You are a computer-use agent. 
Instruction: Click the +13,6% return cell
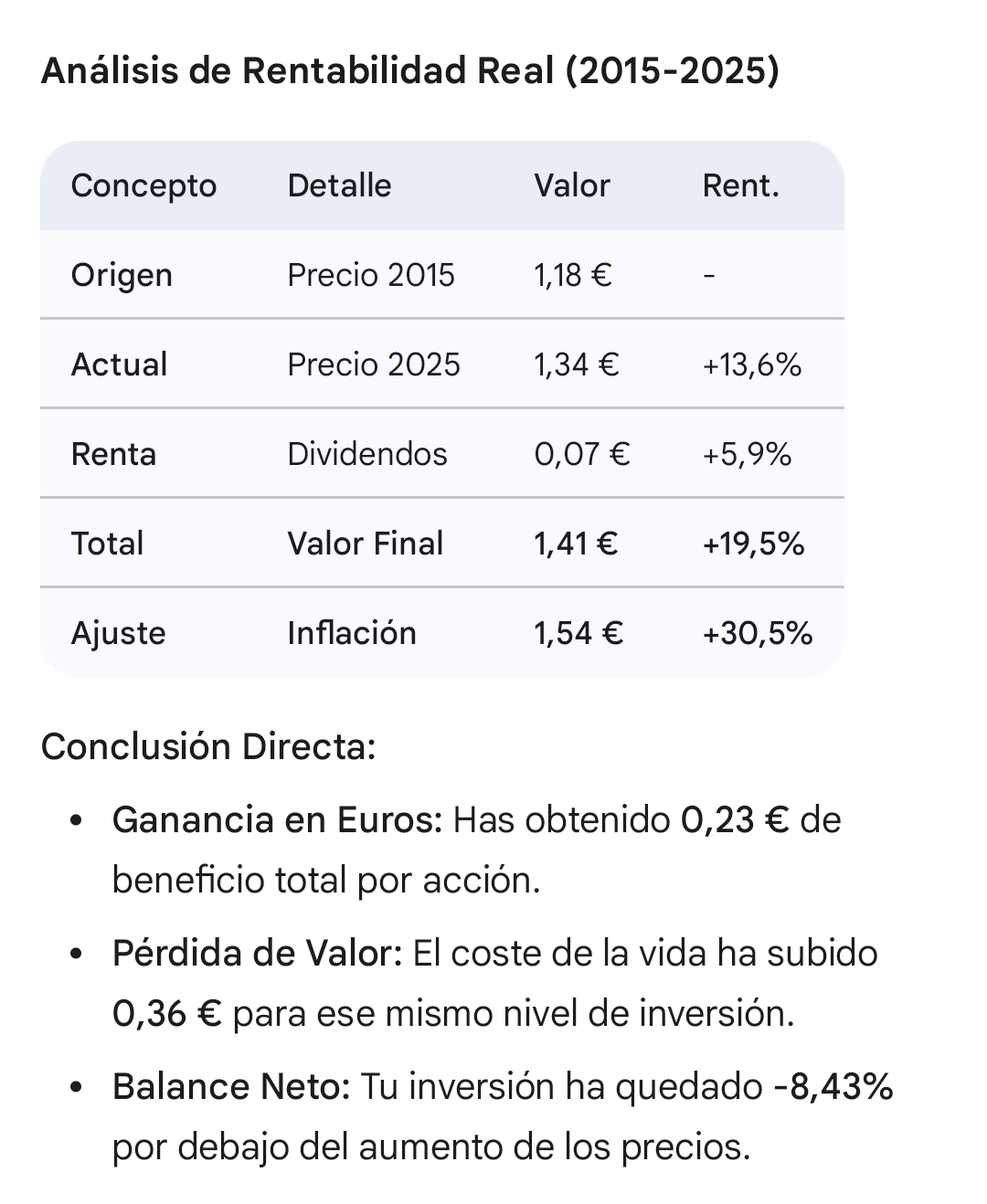(x=751, y=364)
